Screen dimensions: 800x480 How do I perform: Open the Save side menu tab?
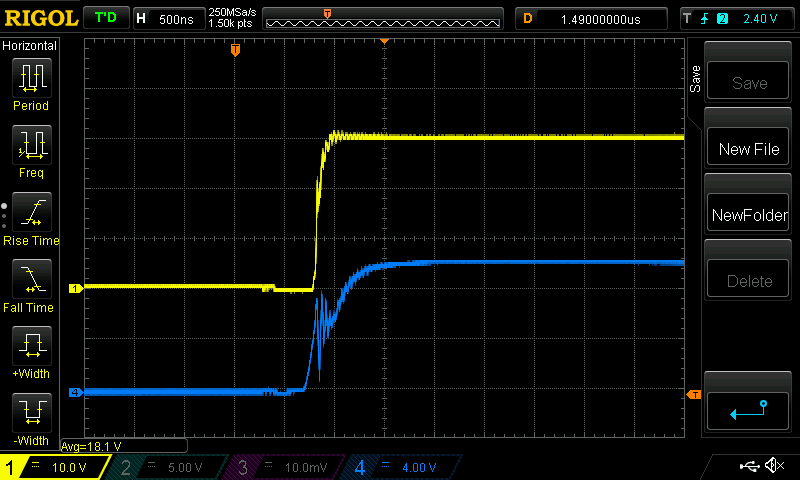(695, 80)
